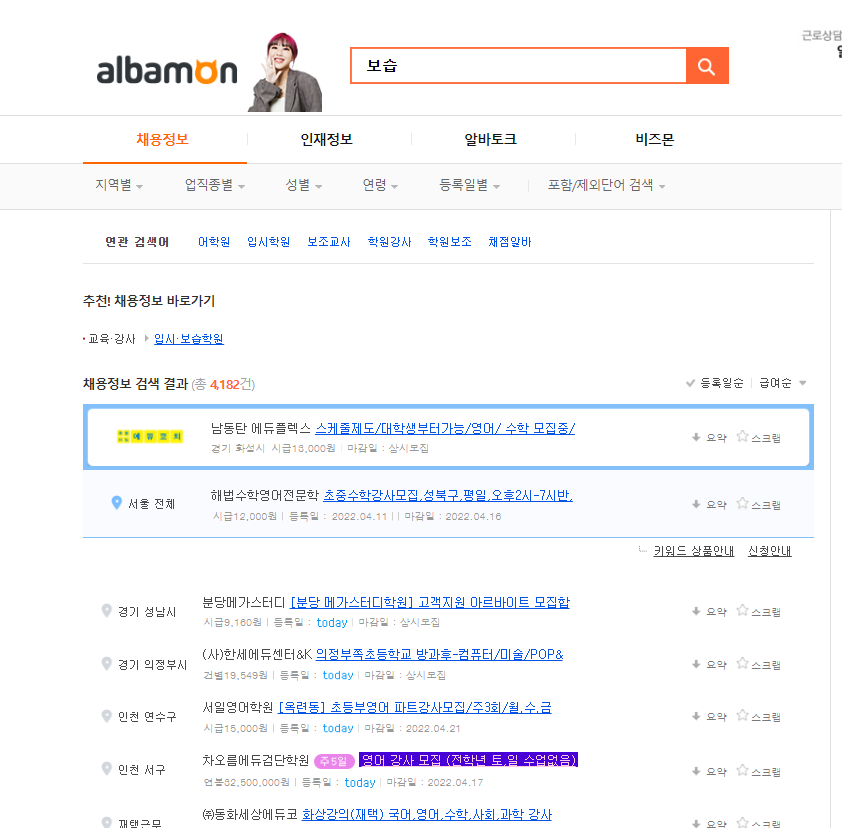Click the 서울 전체 location pin icon

(117, 503)
